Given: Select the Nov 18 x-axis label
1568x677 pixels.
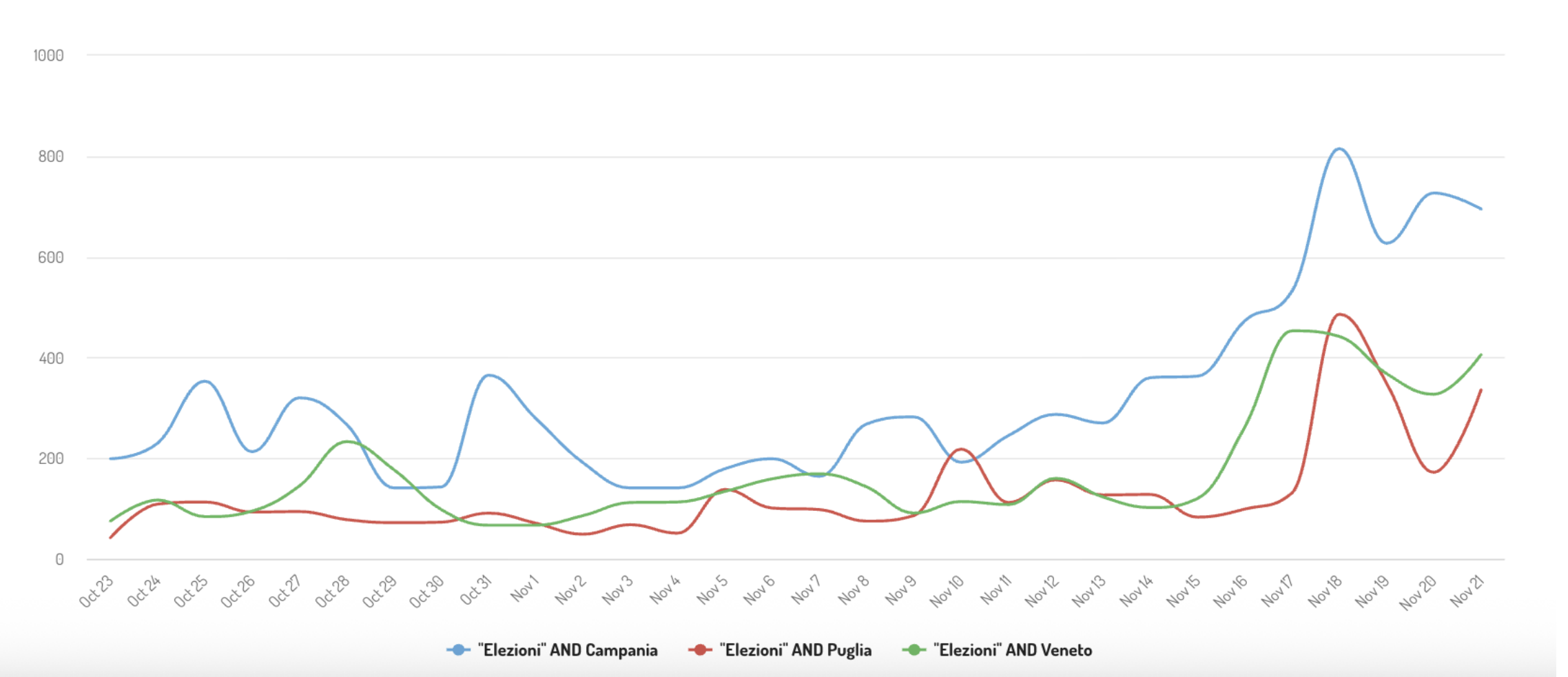Looking at the screenshot, I should tap(1325, 592).
